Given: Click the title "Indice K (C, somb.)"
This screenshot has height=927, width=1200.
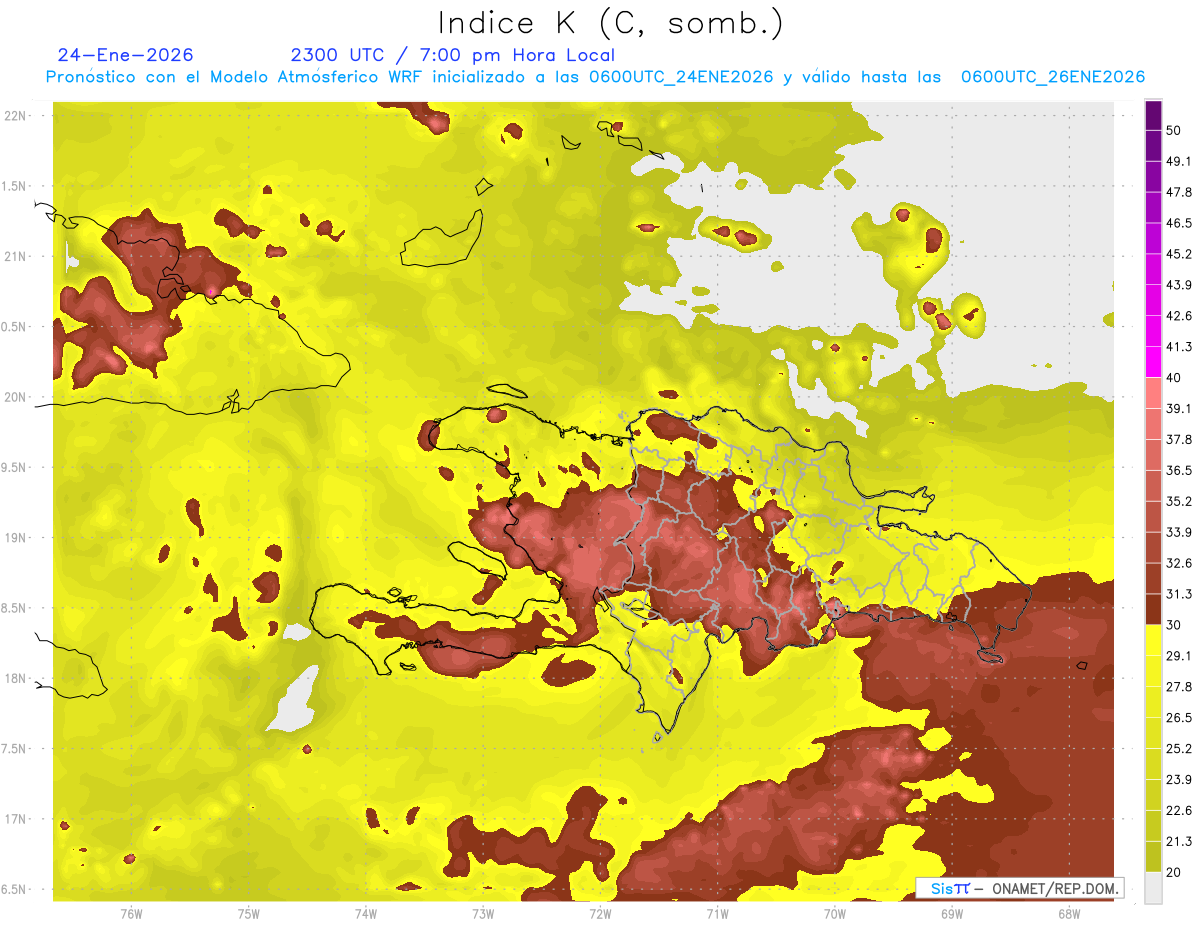Looking at the screenshot, I should (610, 23).
